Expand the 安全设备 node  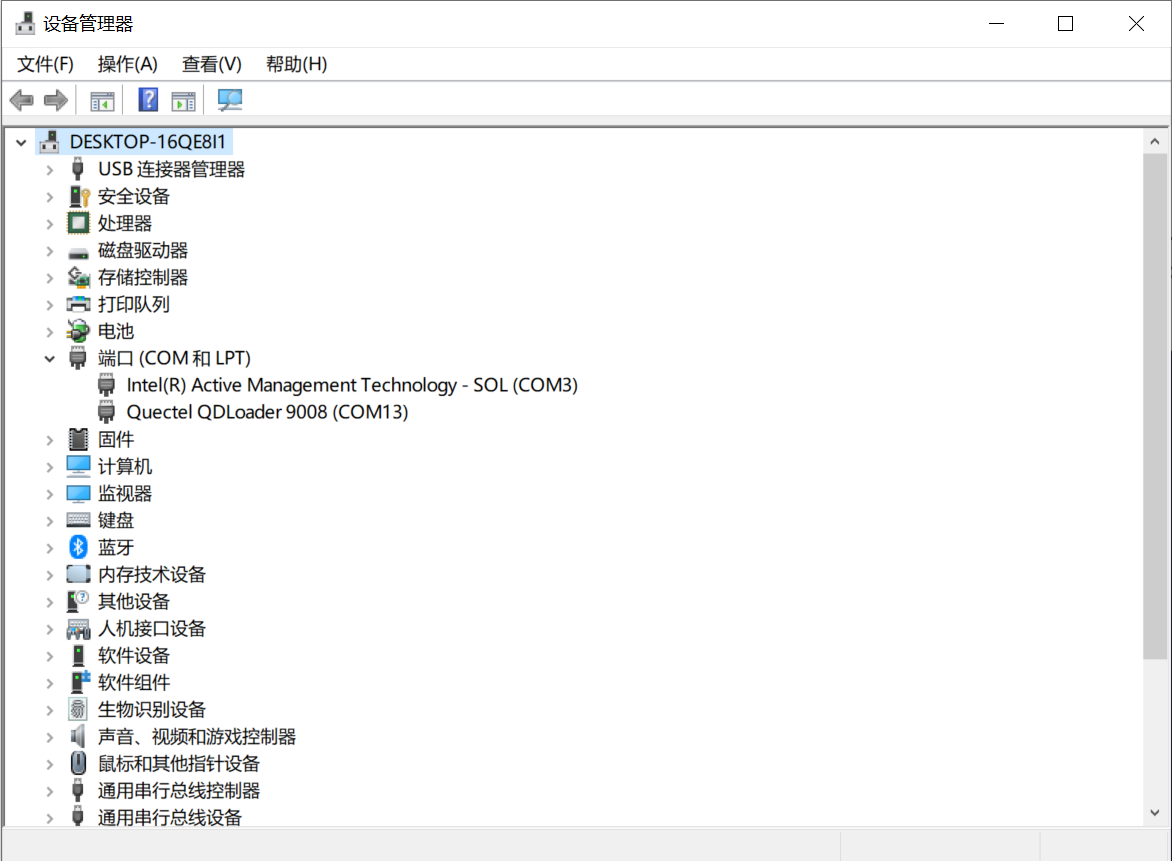pyautogui.click(x=49, y=197)
